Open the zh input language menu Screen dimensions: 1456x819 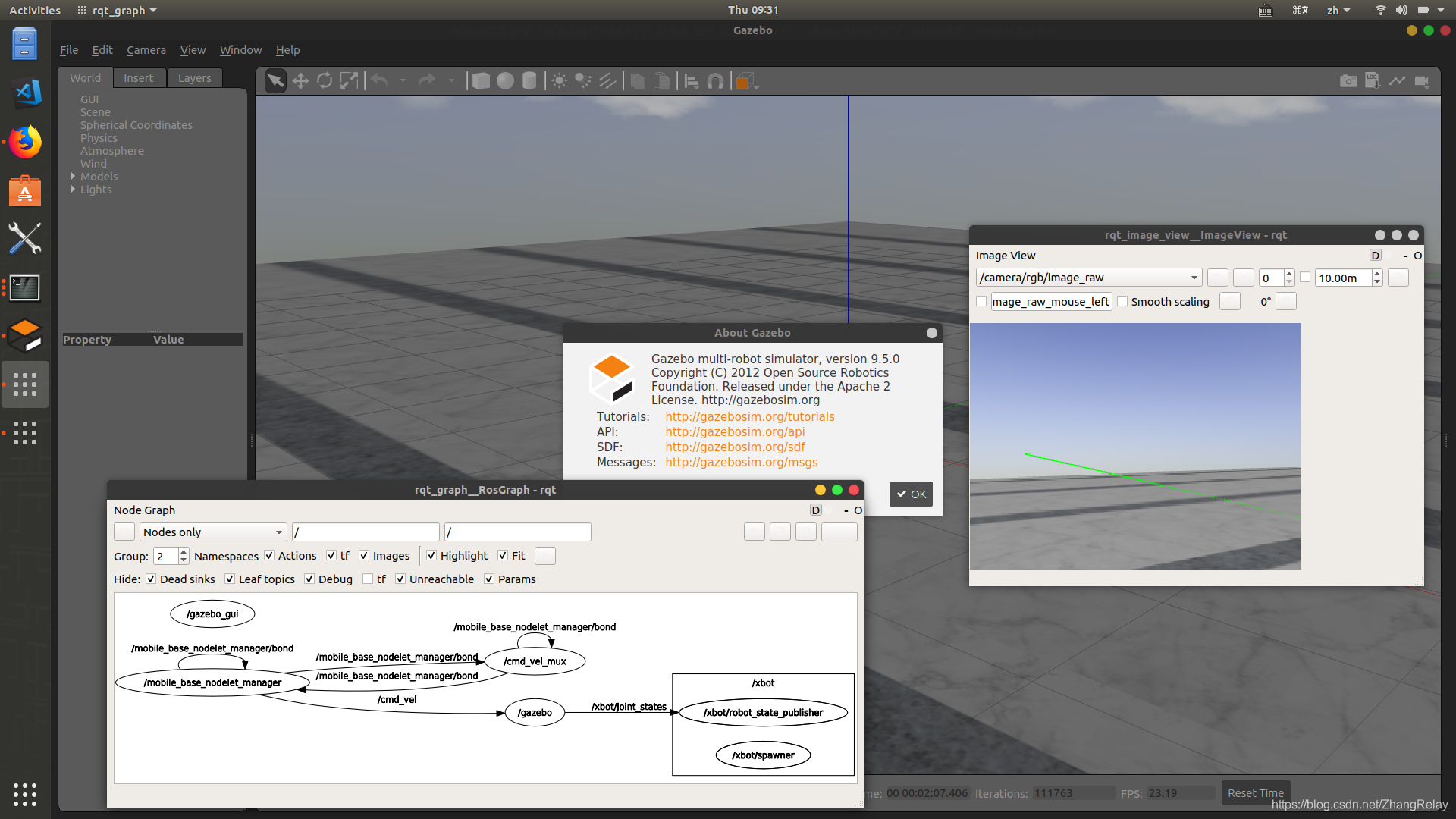pos(1338,10)
